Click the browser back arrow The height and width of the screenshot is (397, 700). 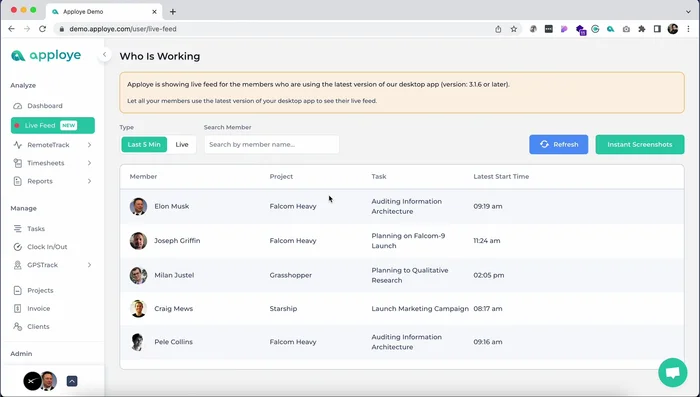coord(12,29)
